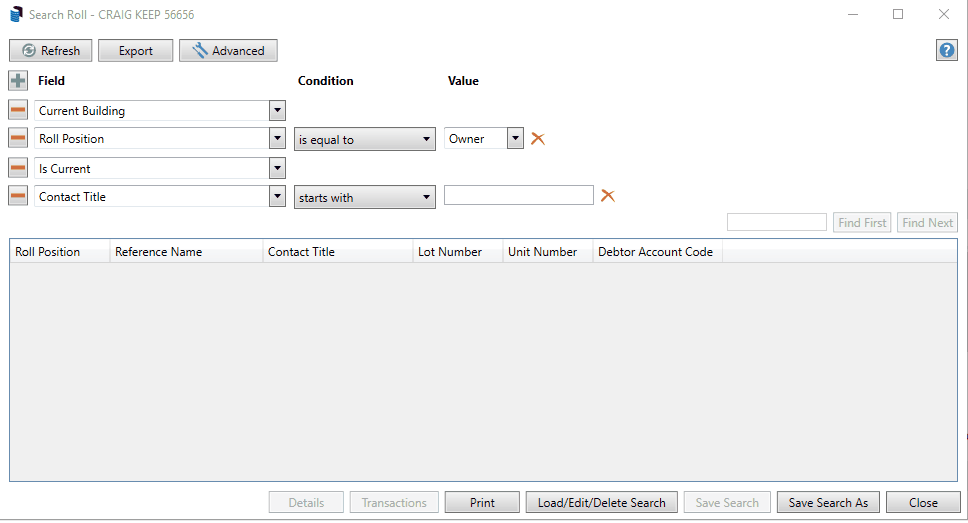Open the 'is equal to' condition dropdown

364,139
